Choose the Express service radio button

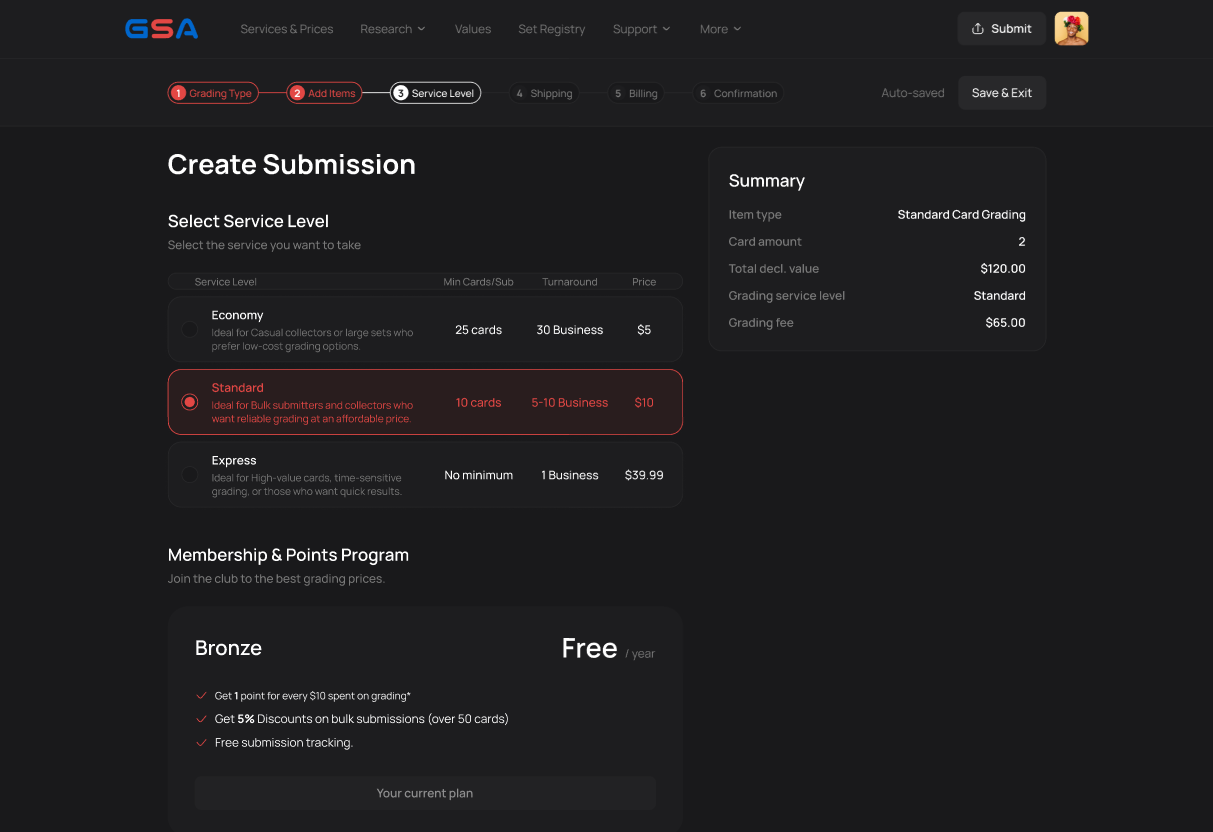(x=189, y=475)
